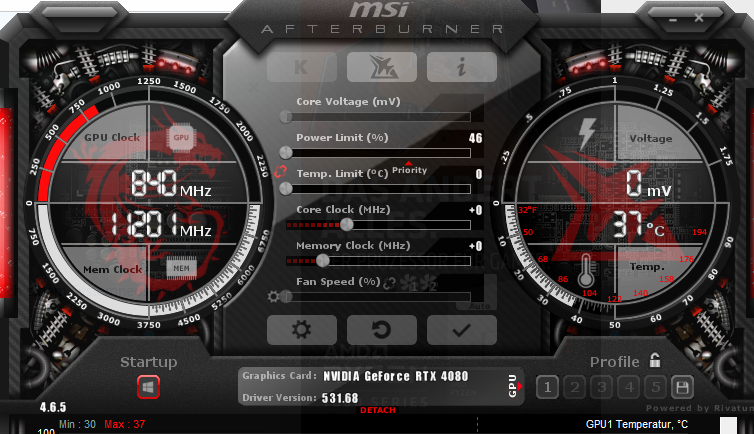
Task: Reset settings with the circular arrow button
Action: pyautogui.click(x=382, y=330)
